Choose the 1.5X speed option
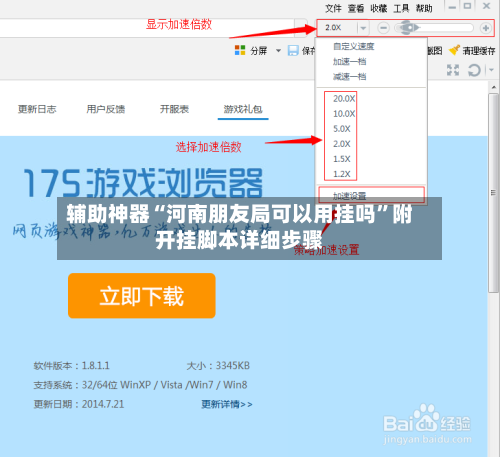This screenshot has height=457, width=500. point(342,159)
